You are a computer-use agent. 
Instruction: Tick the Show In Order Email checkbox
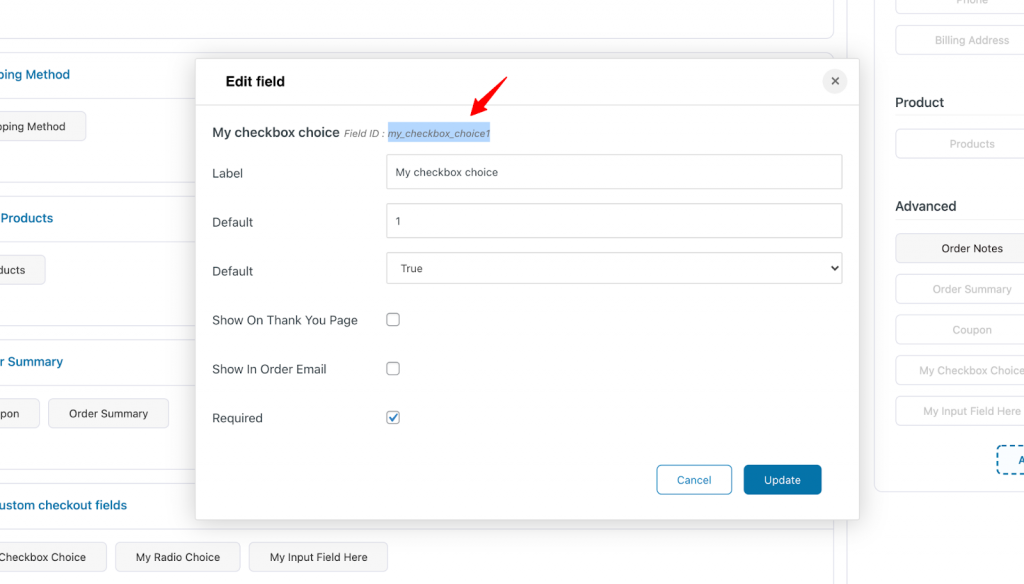393,368
